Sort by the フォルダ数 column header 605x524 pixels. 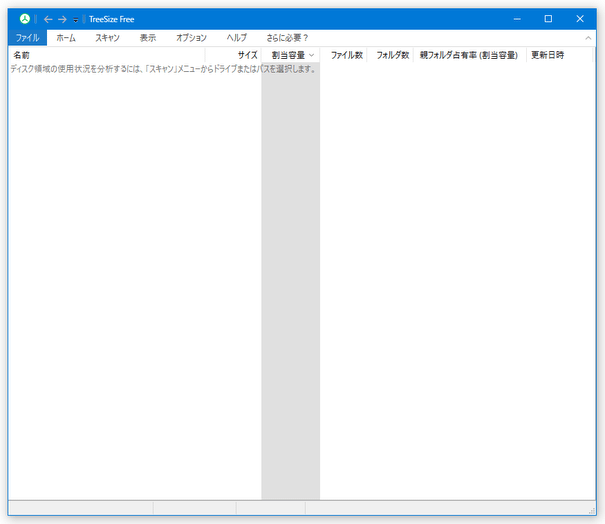(390, 55)
